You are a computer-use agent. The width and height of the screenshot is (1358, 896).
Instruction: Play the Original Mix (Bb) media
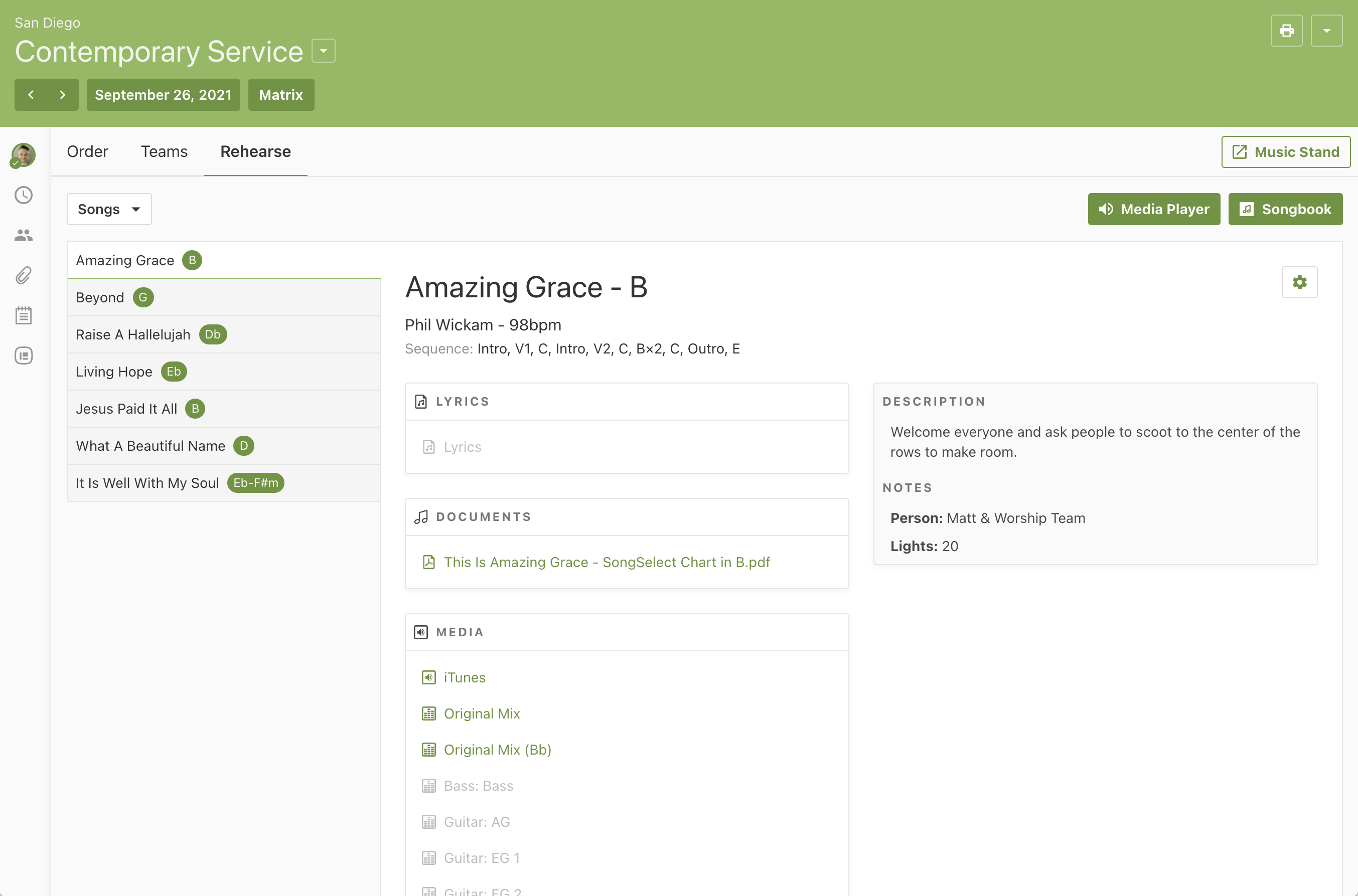497,750
